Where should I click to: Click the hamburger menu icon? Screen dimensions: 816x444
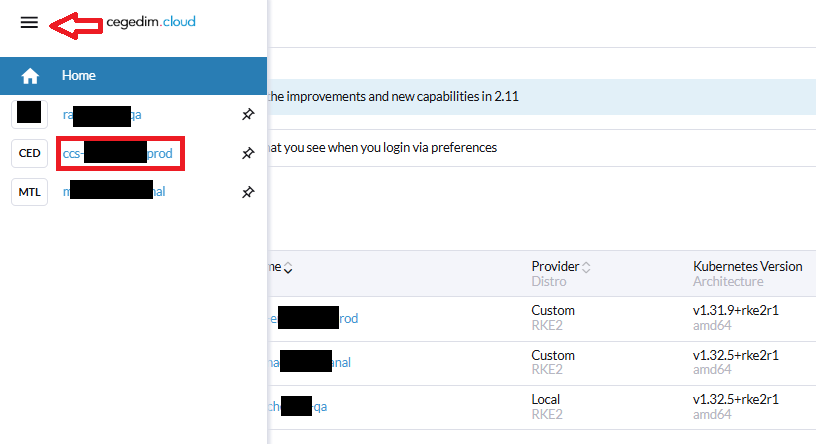click(29, 23)
